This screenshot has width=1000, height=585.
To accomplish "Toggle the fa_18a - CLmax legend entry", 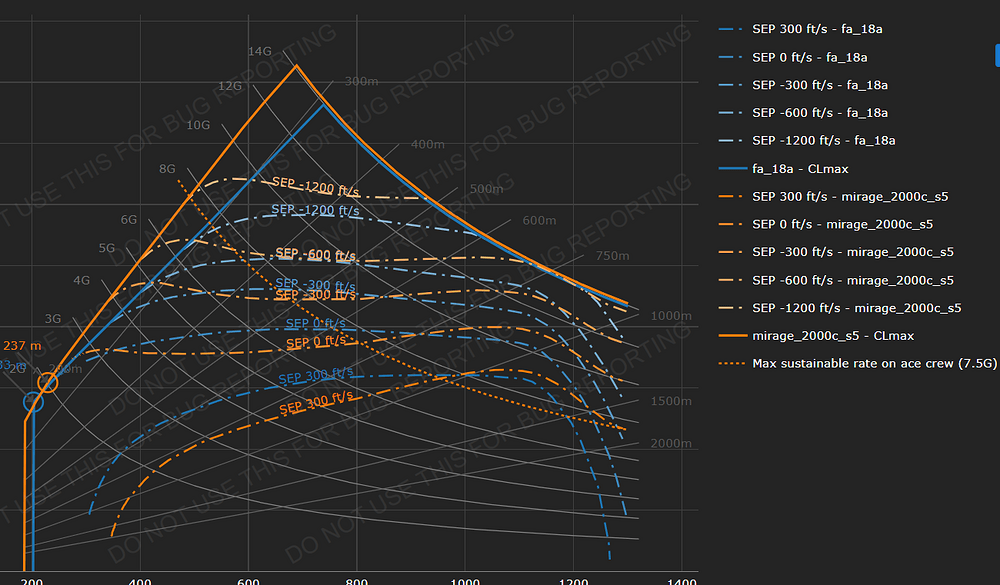I will (x=783, y=168).
